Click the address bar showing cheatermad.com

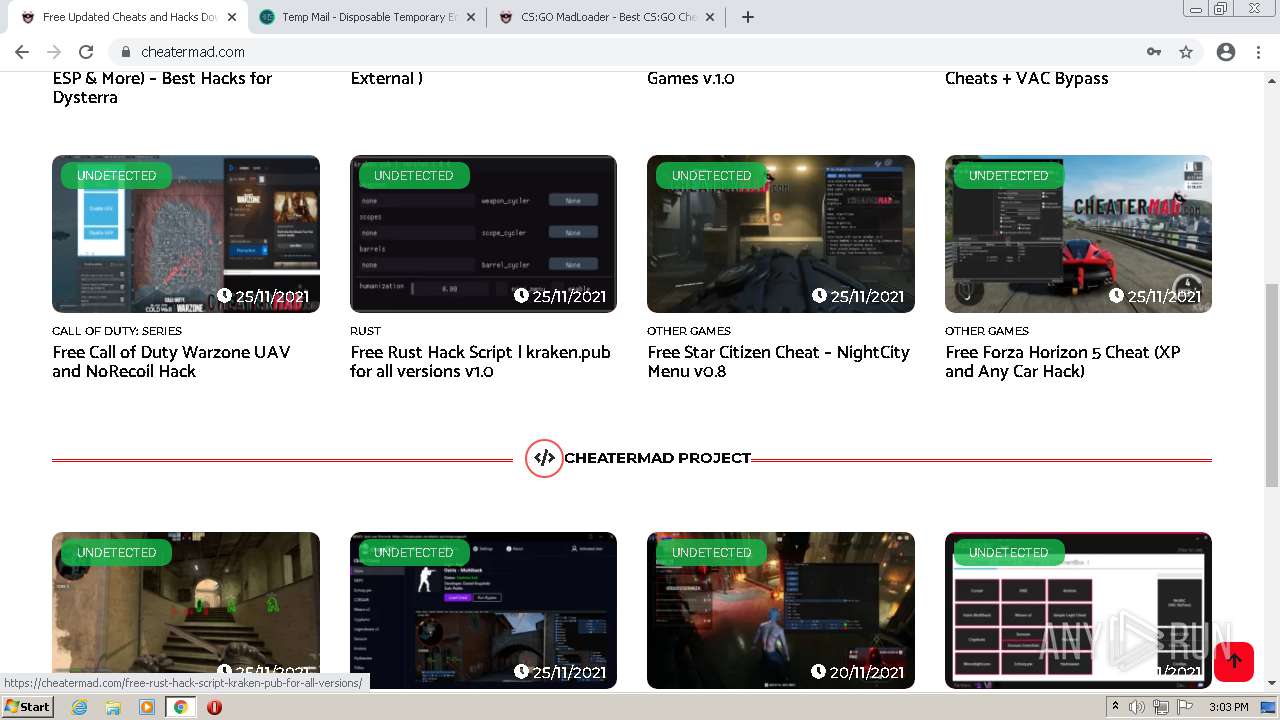coord(640,52)
